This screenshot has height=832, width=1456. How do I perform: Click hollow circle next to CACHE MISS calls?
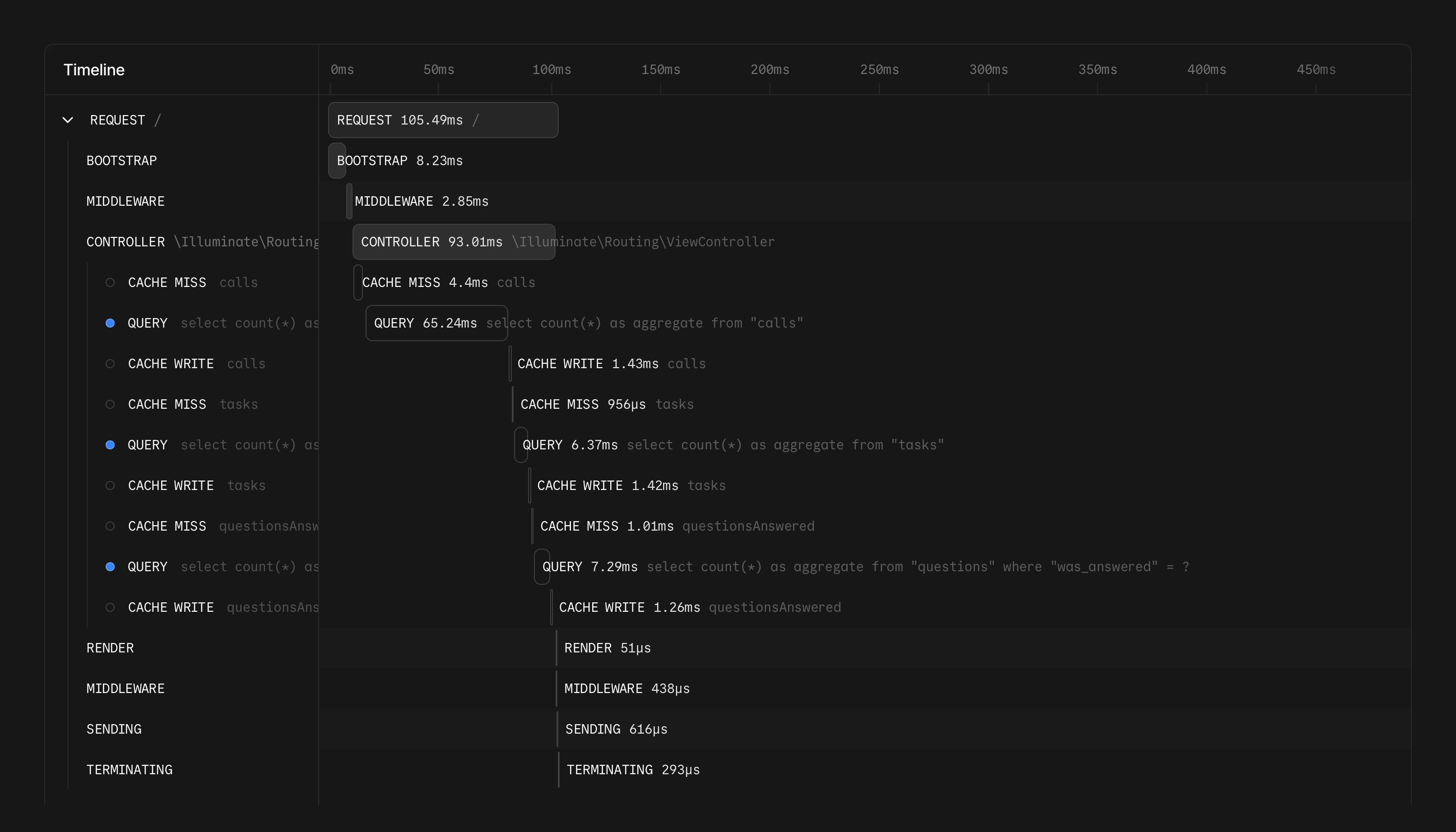pos(110,283)
